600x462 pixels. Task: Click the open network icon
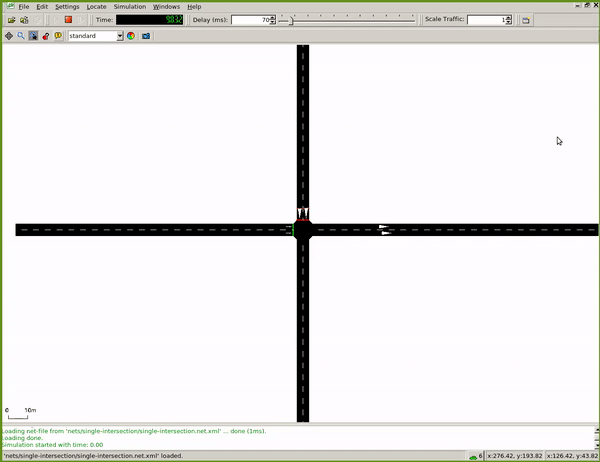tap(24, 20)
